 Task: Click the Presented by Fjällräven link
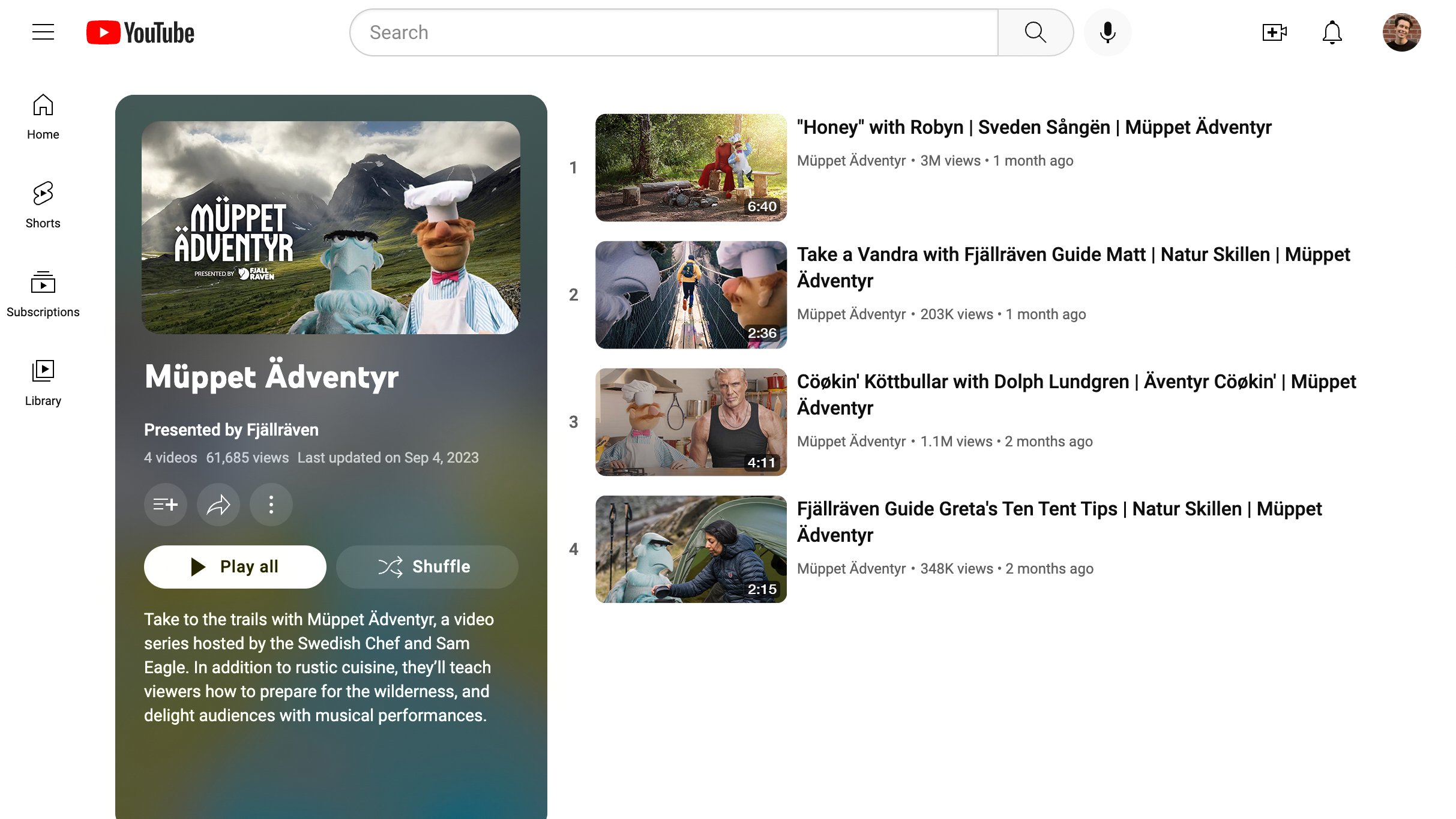(231, 430)
